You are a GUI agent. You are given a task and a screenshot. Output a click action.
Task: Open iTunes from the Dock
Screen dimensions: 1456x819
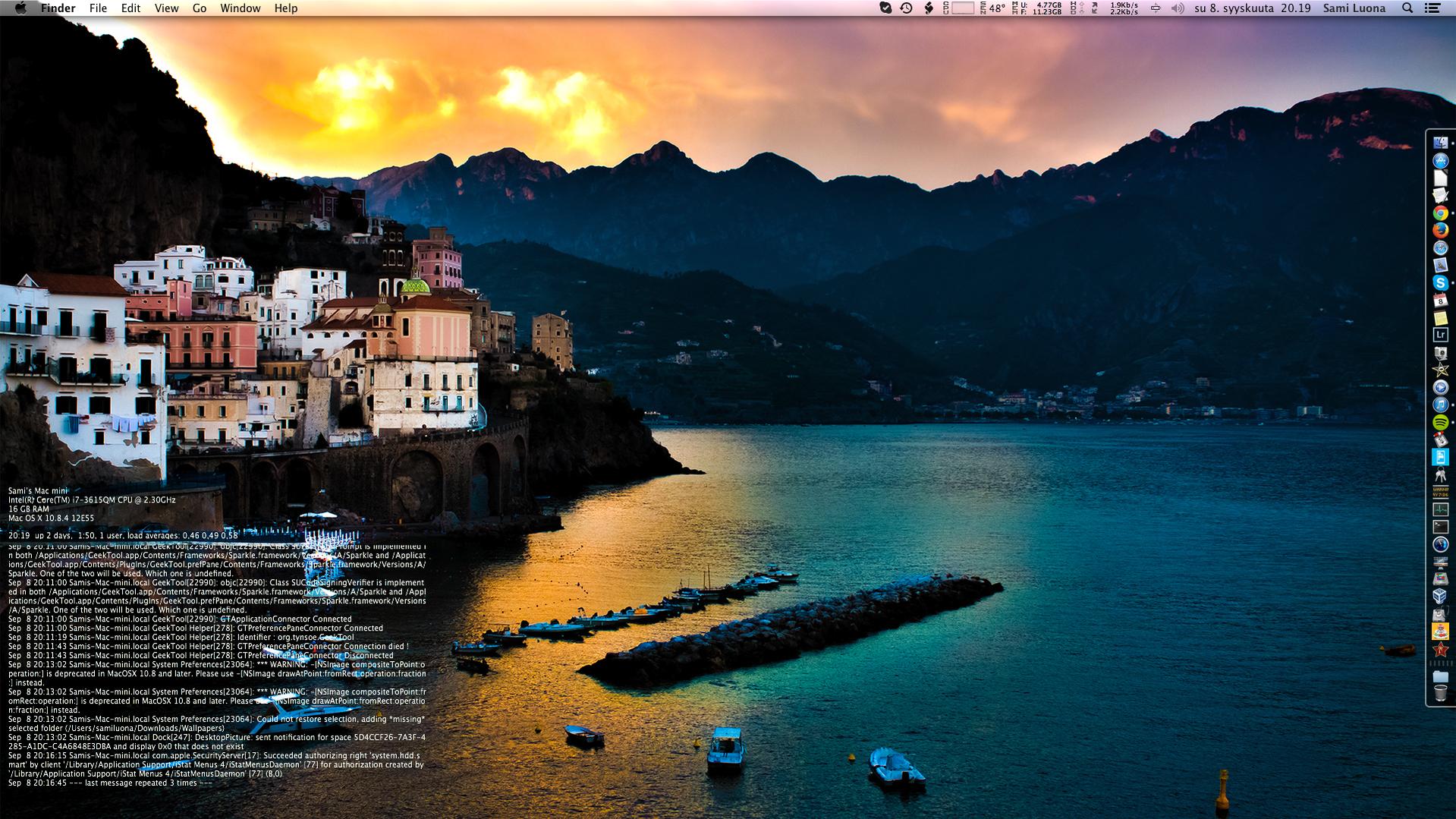(x=1440, y=405)
